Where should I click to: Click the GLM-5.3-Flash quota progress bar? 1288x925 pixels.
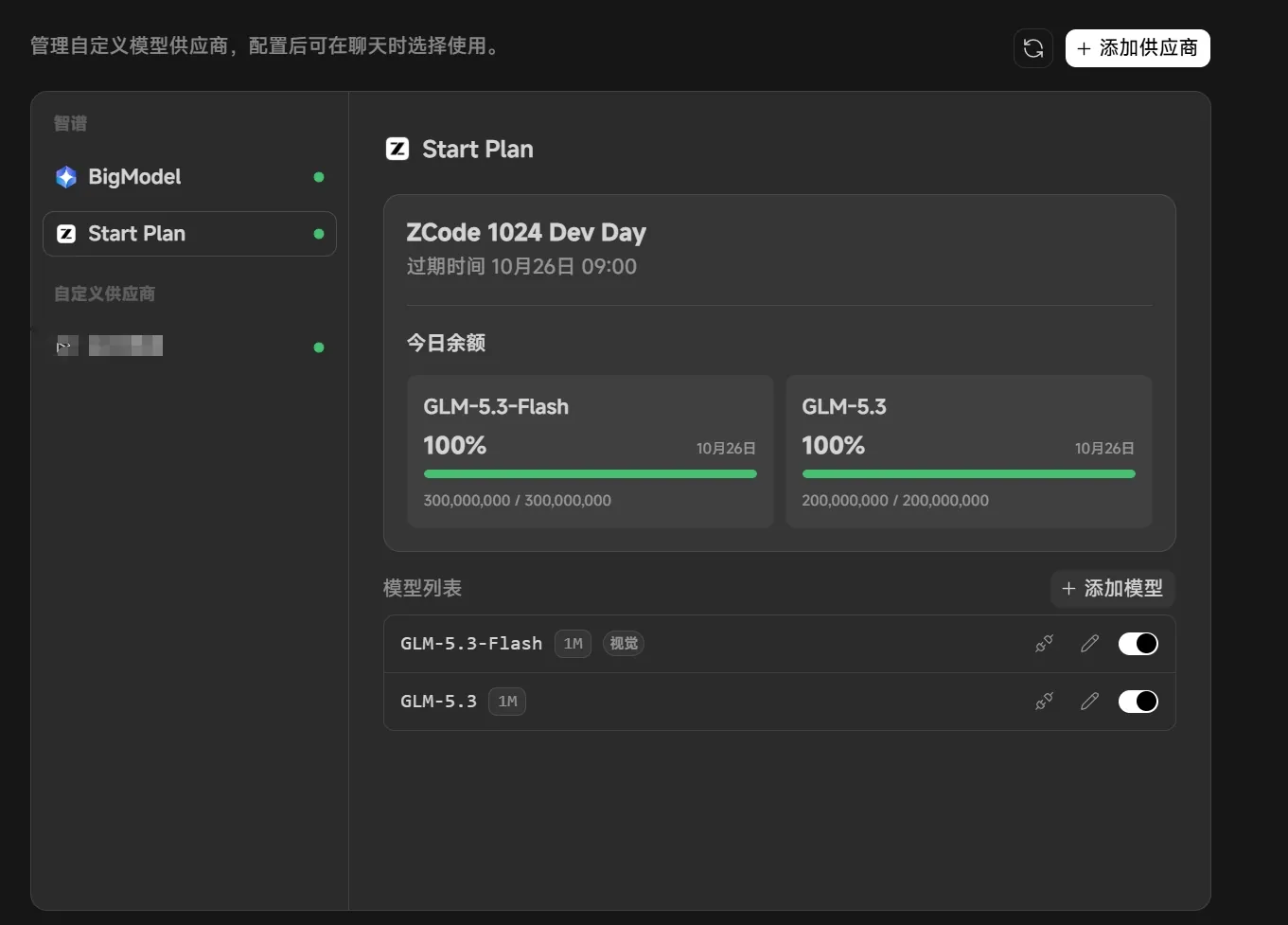[x=591, y=474]
